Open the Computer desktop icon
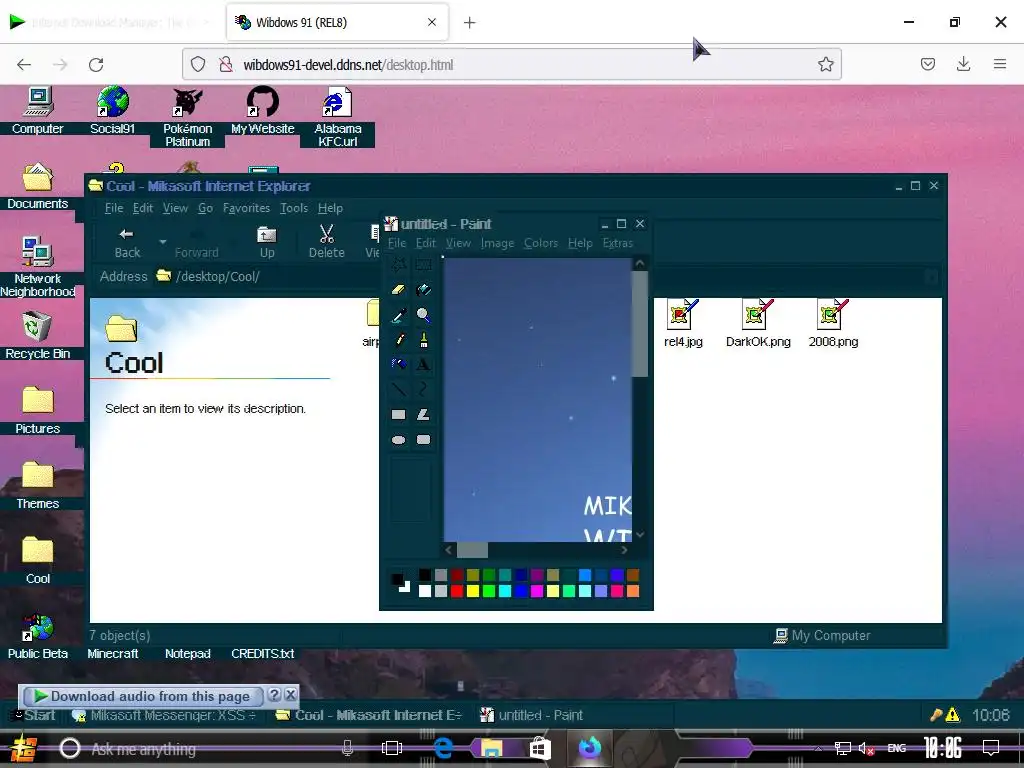Viewport: 1024px width, 768px height. [37, 110]
